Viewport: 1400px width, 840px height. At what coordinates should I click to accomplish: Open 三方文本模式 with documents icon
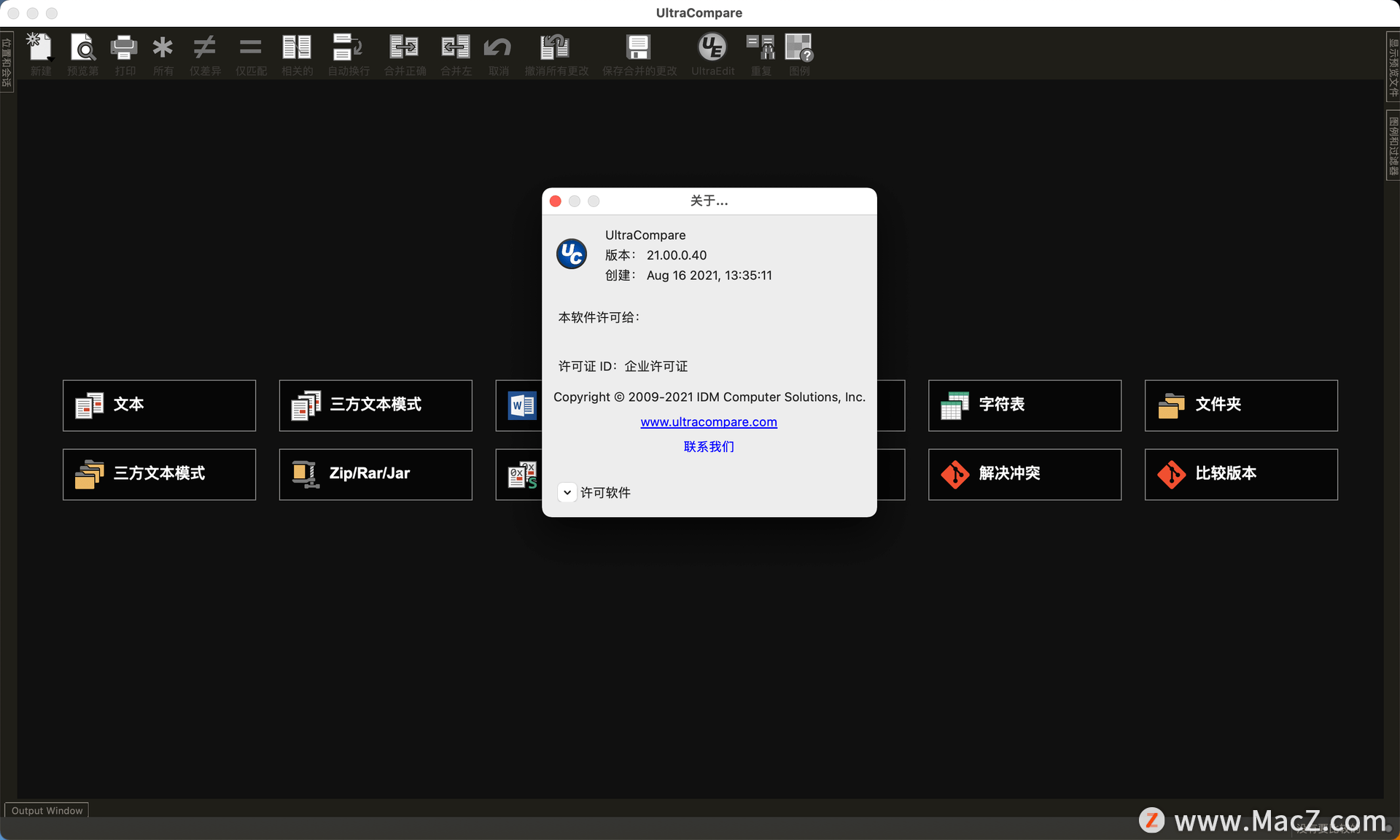coord(376,405)
